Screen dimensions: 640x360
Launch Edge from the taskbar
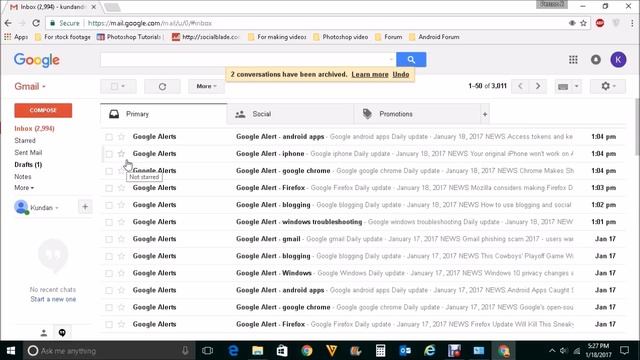233,351
